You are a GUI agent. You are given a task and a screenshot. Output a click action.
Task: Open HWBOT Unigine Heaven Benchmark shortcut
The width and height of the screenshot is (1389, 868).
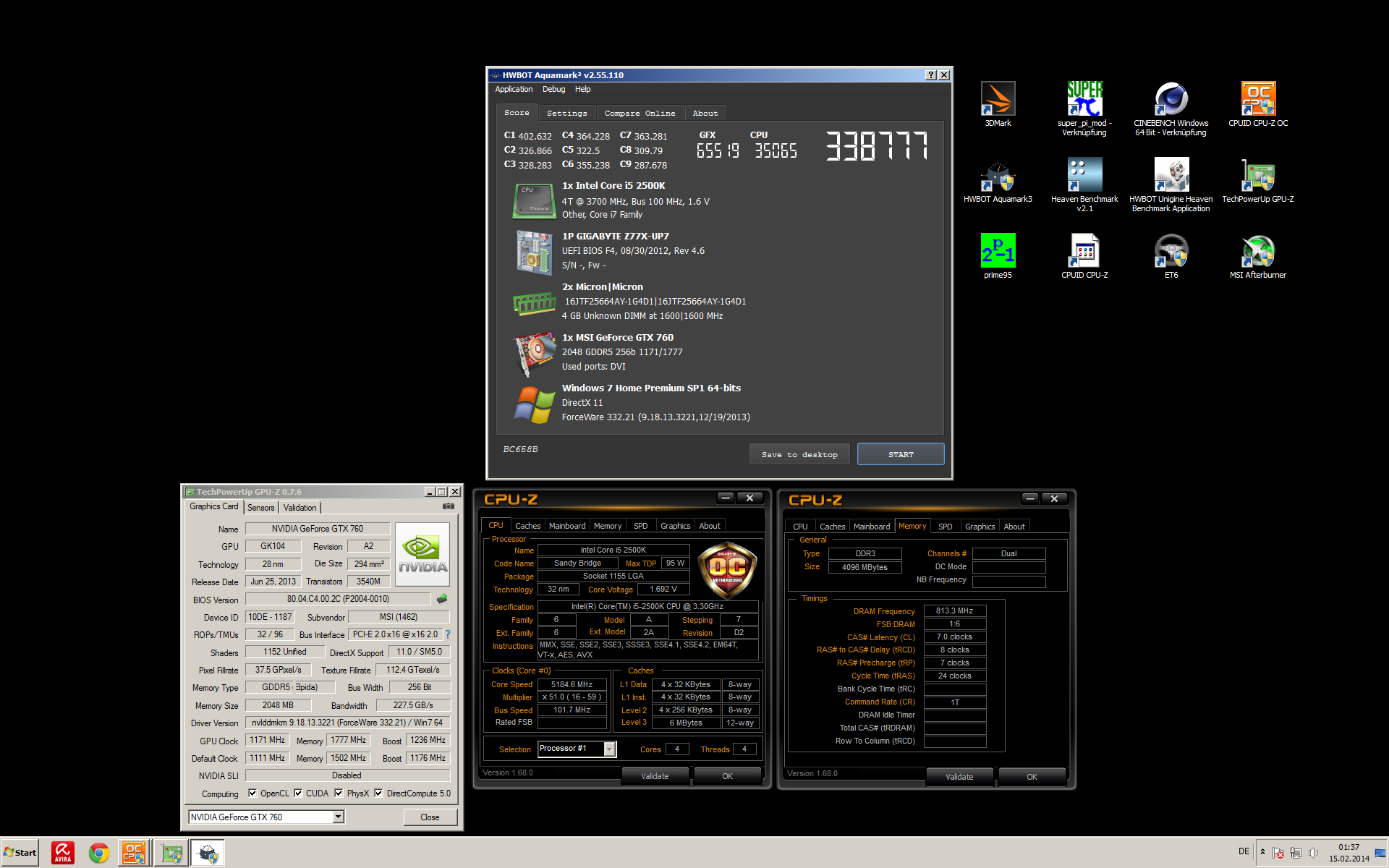point(1171,184)
